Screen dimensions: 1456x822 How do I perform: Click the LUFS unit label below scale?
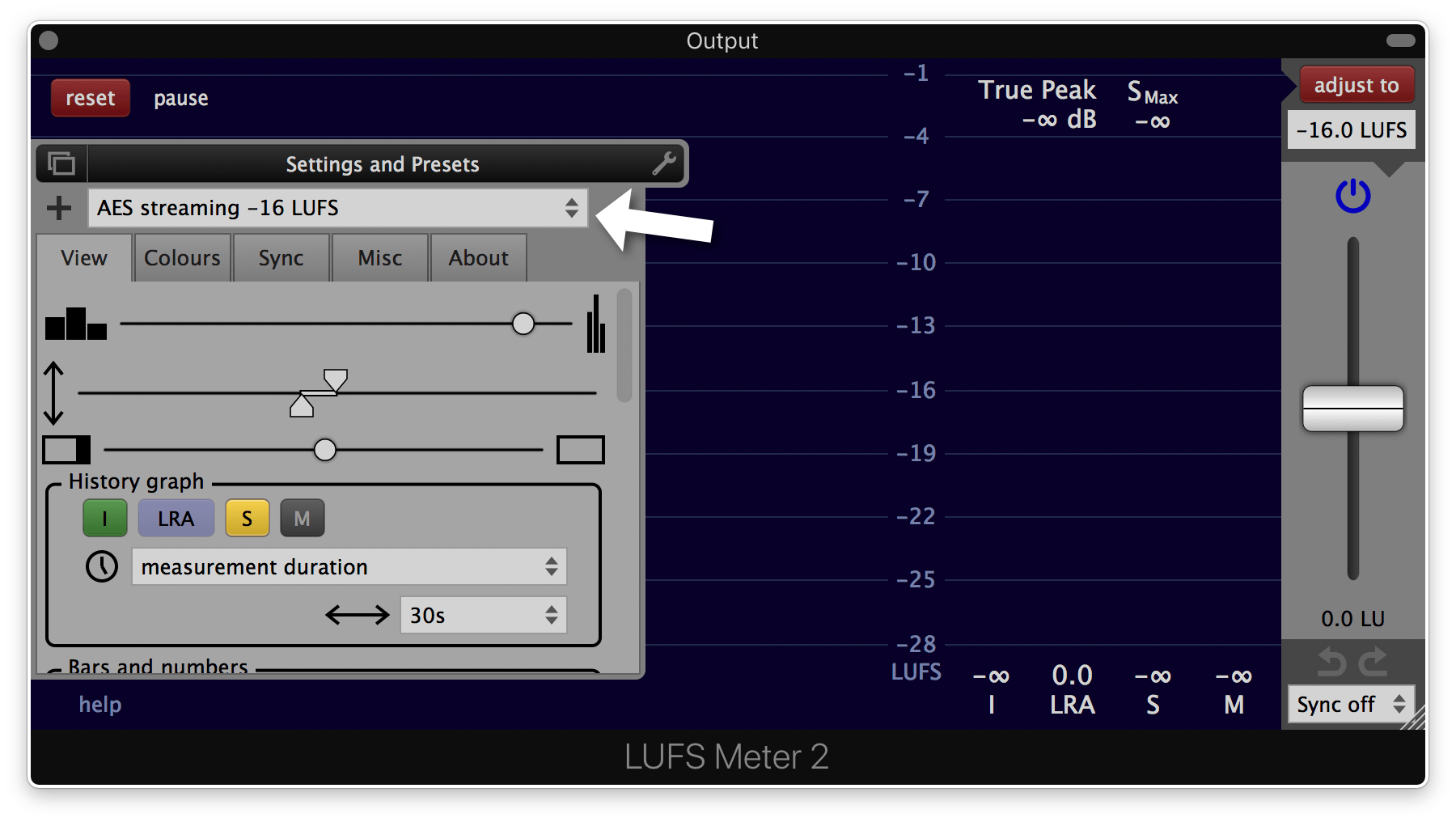916,672
